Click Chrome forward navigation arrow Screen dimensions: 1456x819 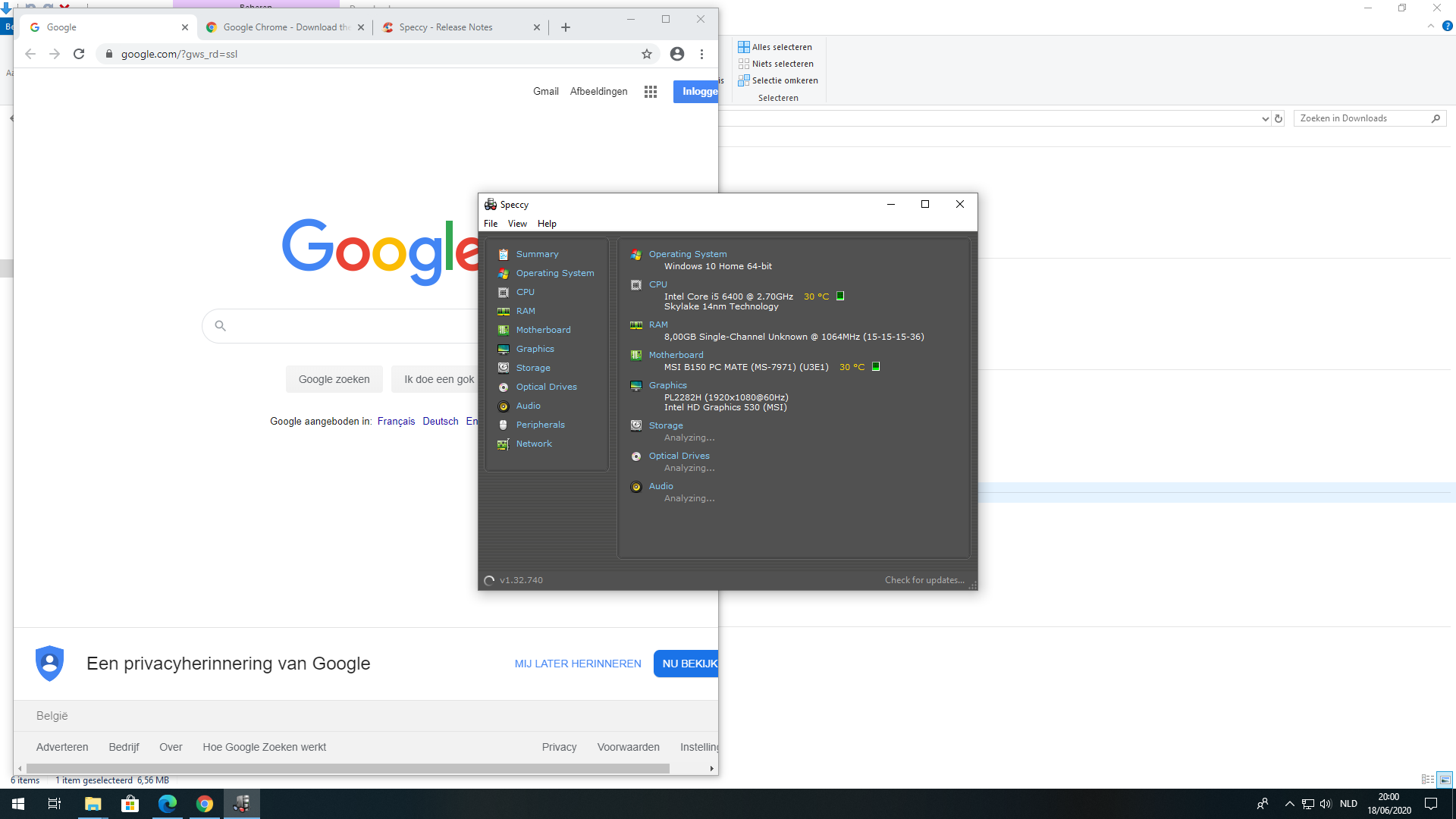coord(55,54)
